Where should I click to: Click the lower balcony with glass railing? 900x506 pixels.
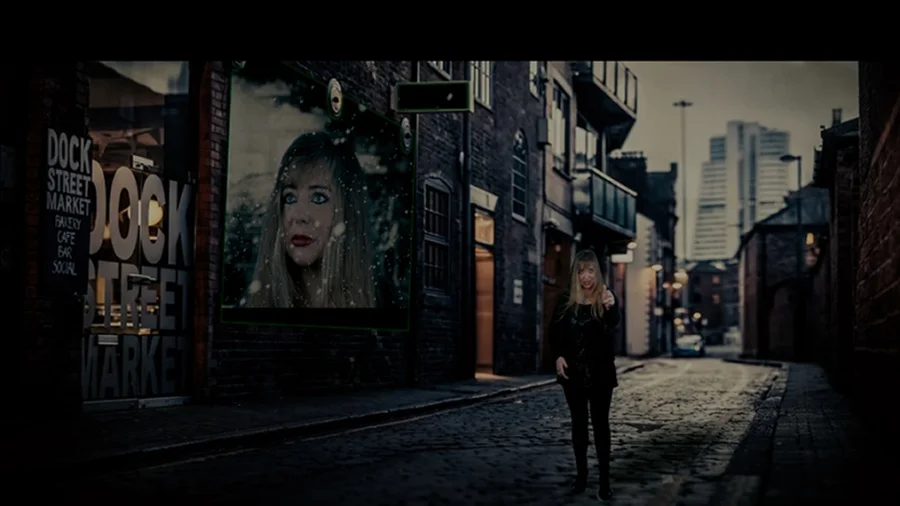(x=605, y=200)
